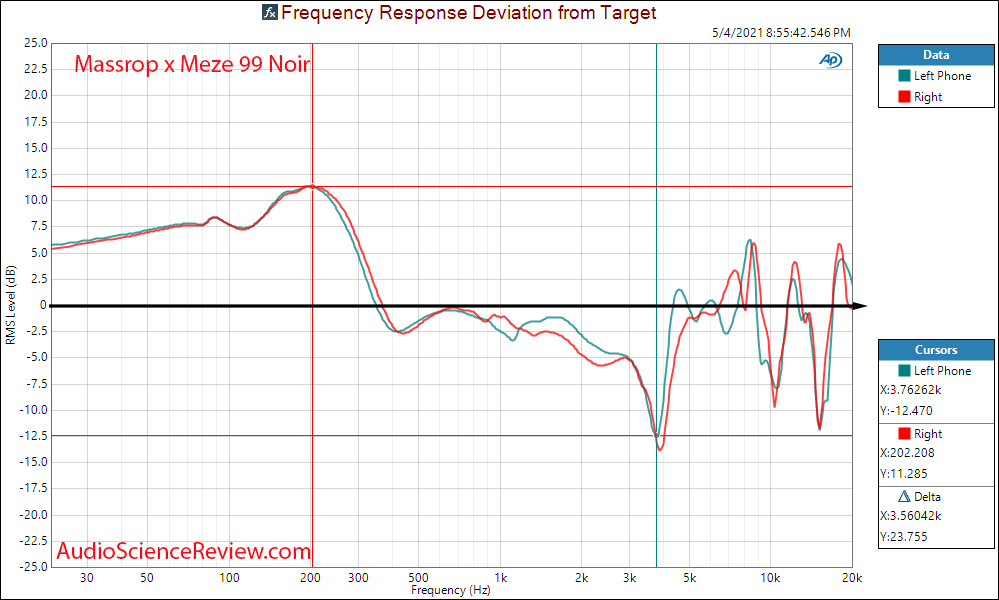Click the 'Frequency (Hz)' X-axis title

point(450,590)
